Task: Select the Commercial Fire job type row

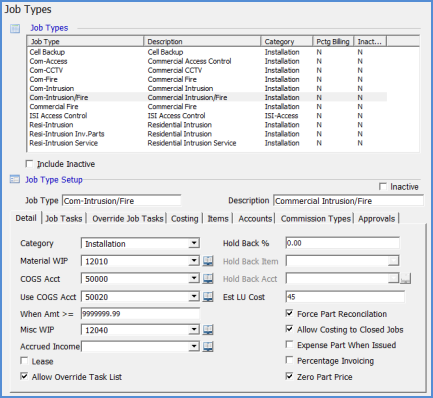Action: (207, 107)
